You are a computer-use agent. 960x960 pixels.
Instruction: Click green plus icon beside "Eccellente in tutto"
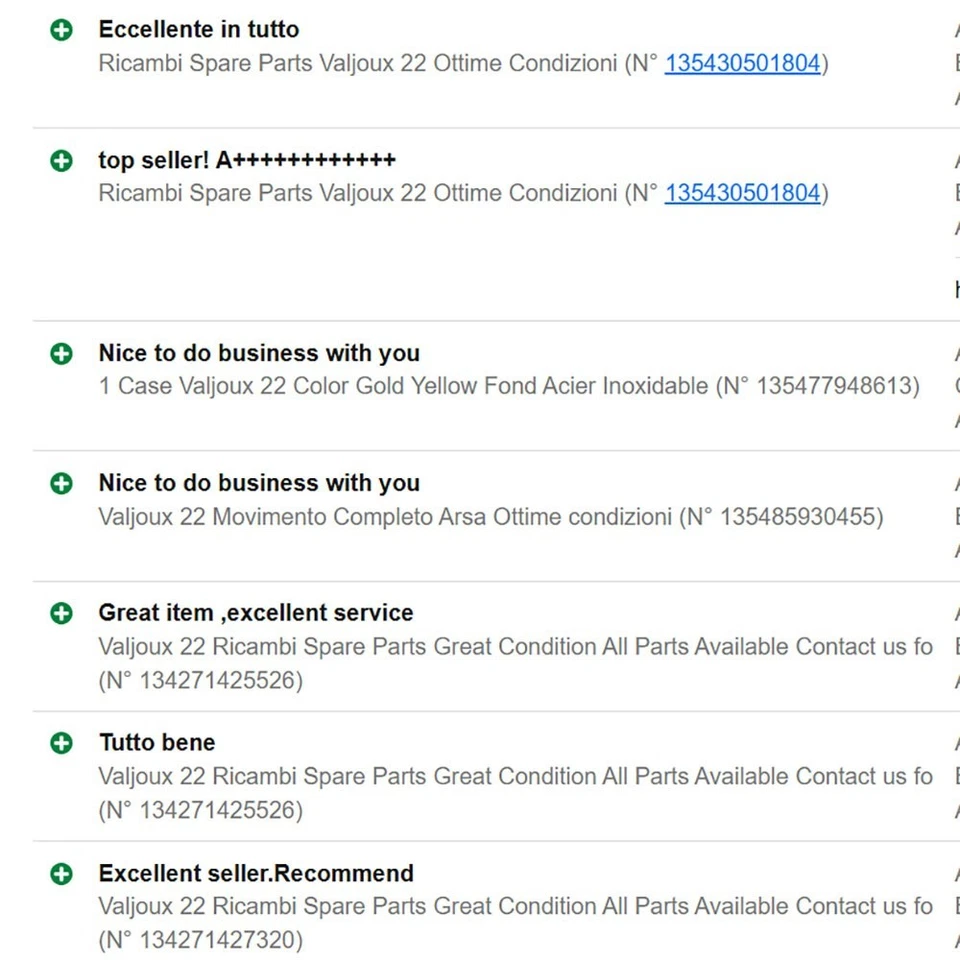(62, 30)
